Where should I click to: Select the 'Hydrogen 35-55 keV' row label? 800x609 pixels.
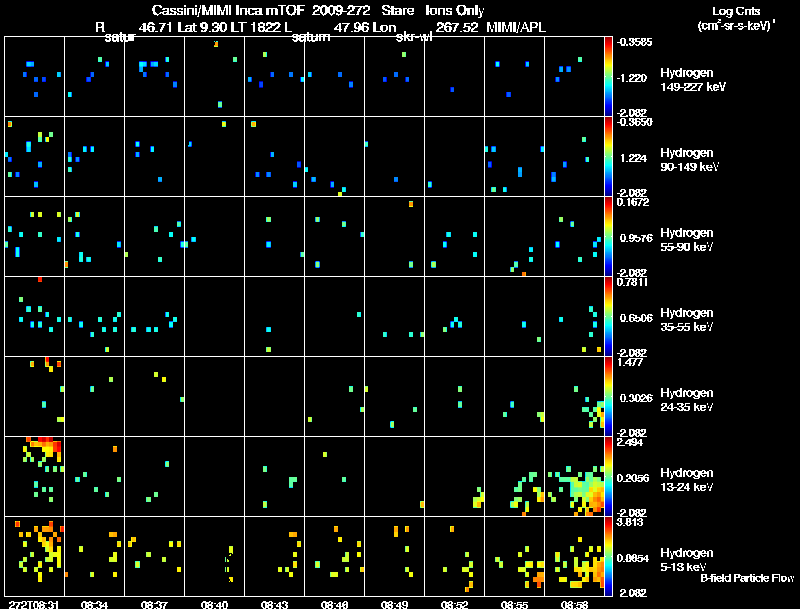[x=687, y=320]
